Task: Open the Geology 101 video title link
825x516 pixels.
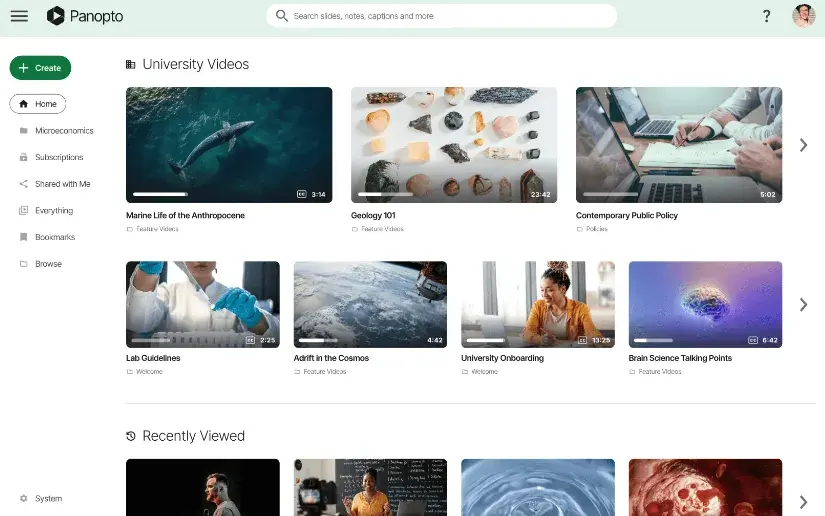Action: (x=369, y=215)
